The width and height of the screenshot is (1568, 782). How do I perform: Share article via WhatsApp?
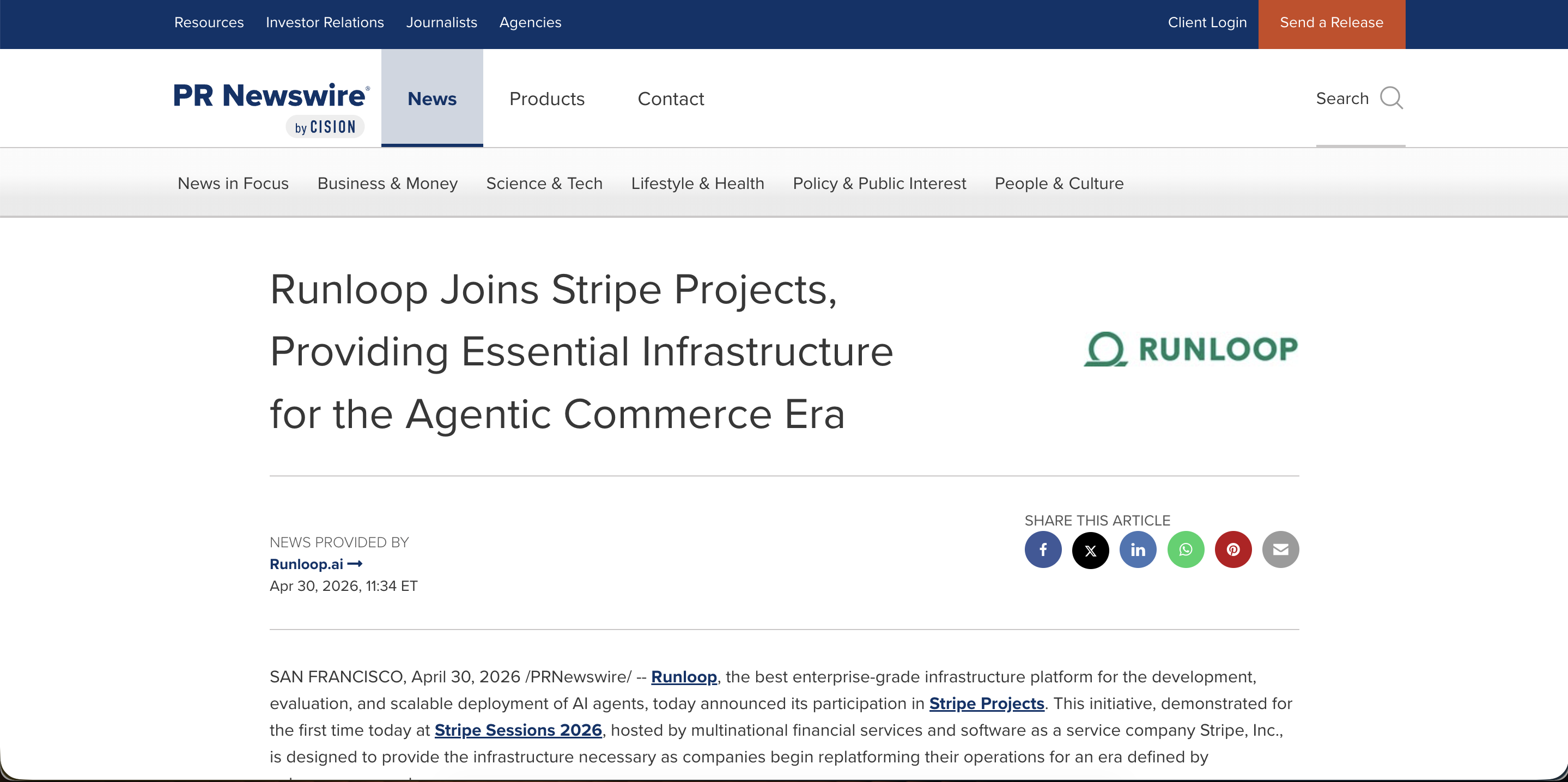pyautogui.click(x=1185, y=549)
